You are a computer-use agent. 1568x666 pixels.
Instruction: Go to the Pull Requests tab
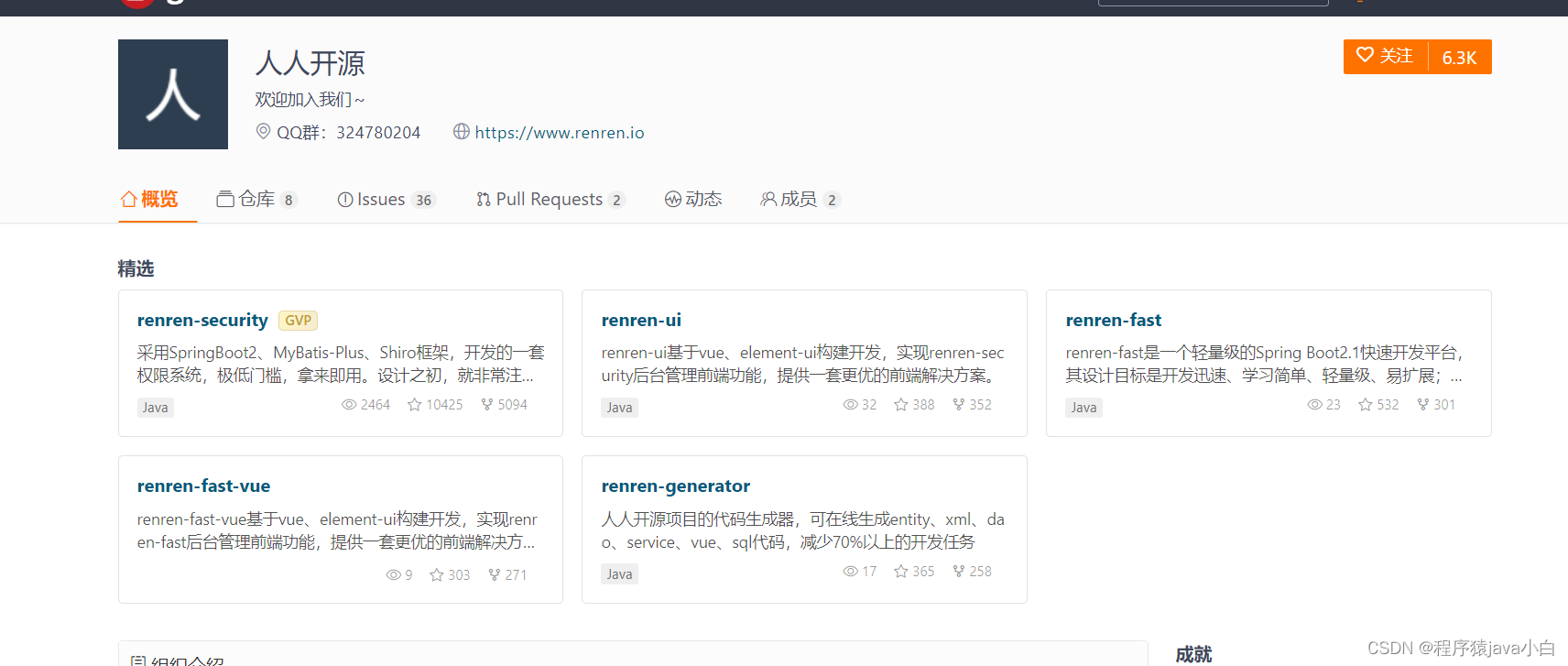(x=550, y=199)
